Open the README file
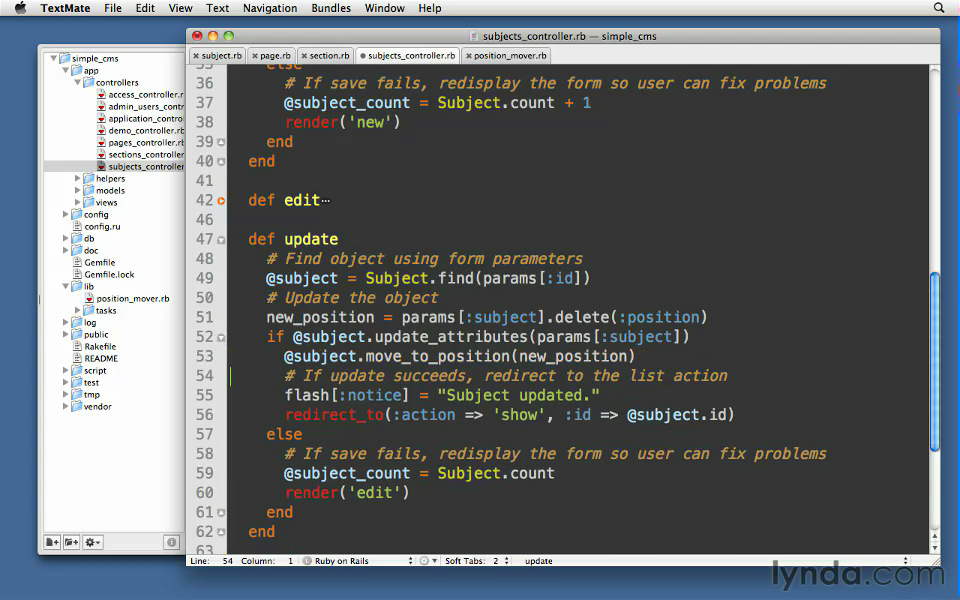Image resolution: width=960 pixels, height=600 pixels. [95, 358]
